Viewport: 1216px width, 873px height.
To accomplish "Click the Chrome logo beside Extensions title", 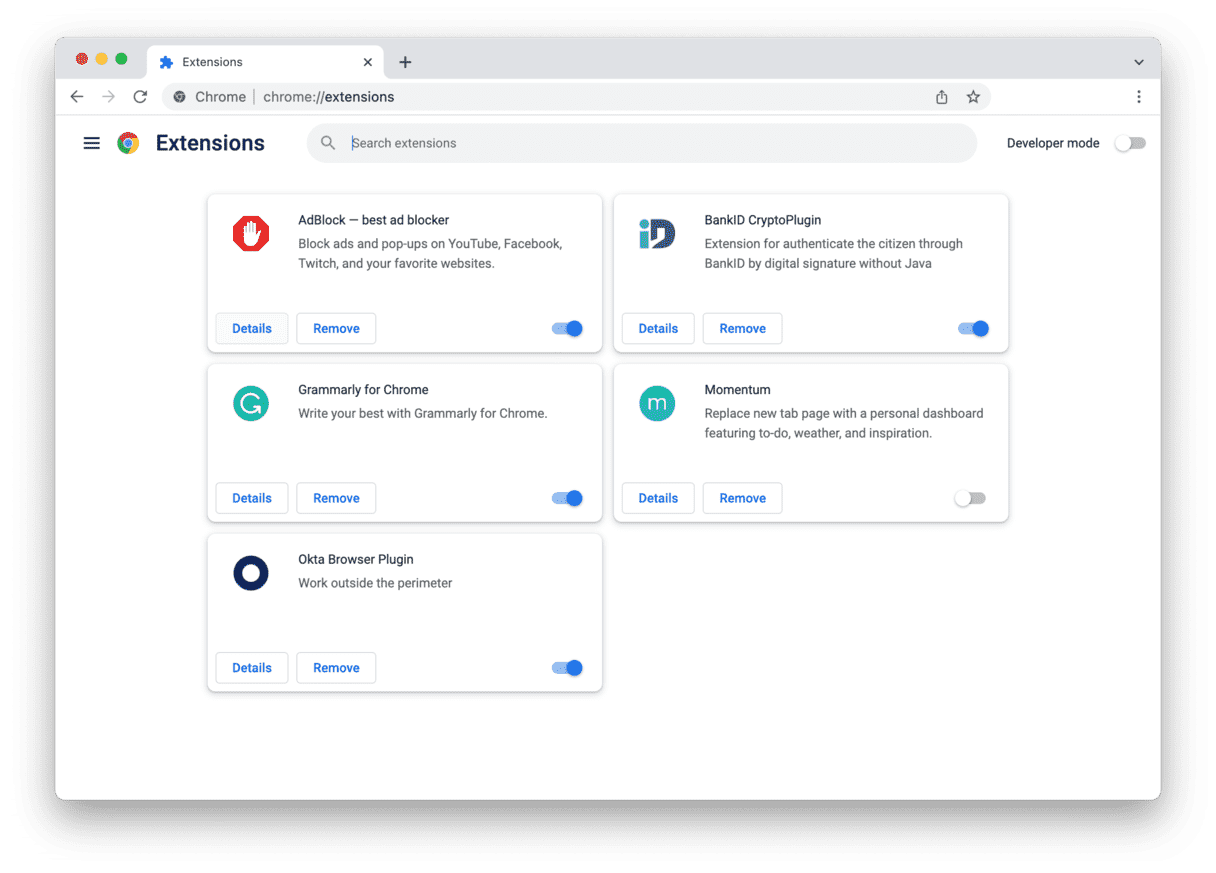I will [x=128, y=143].
